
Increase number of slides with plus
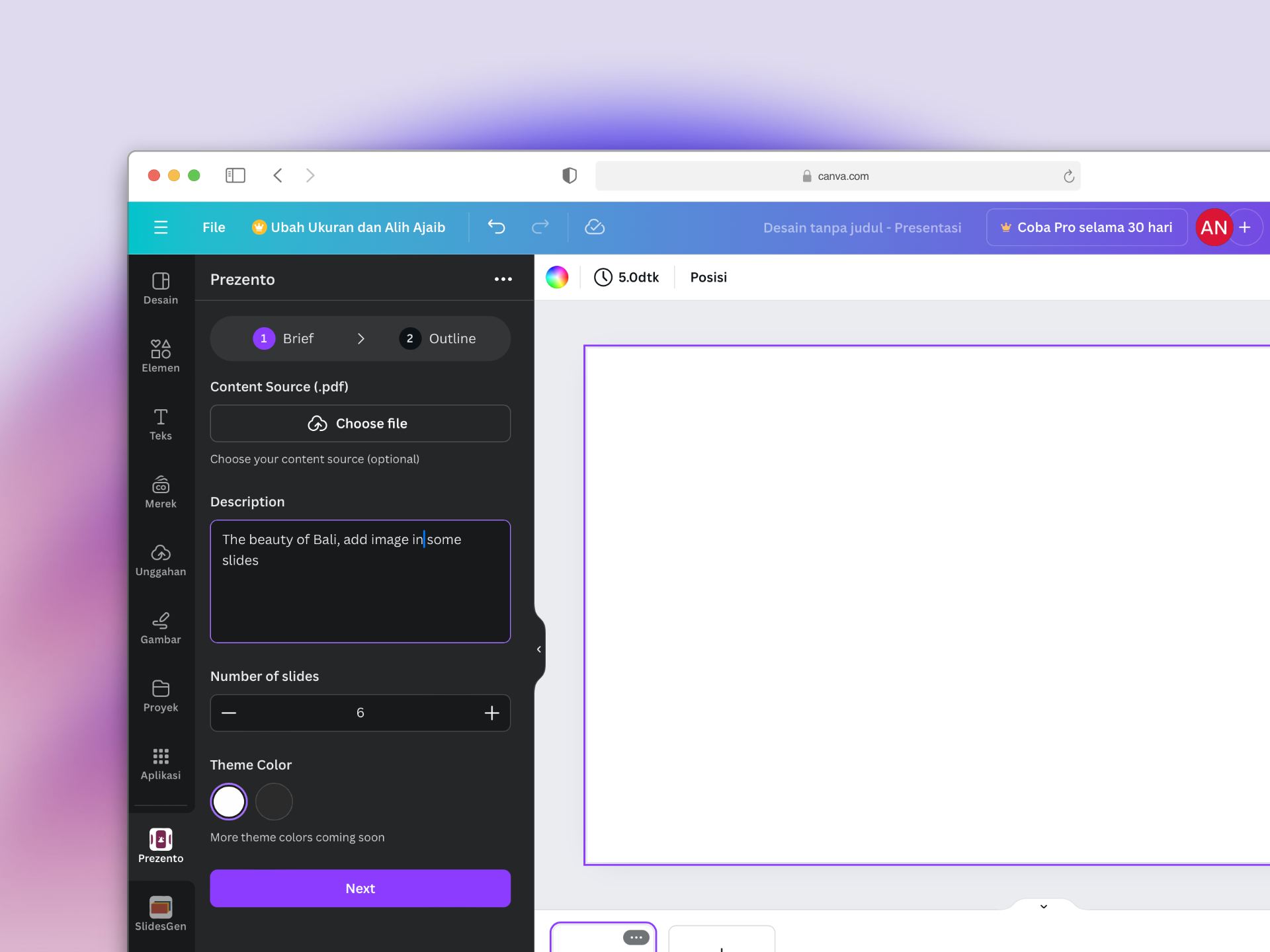point(491,713)
